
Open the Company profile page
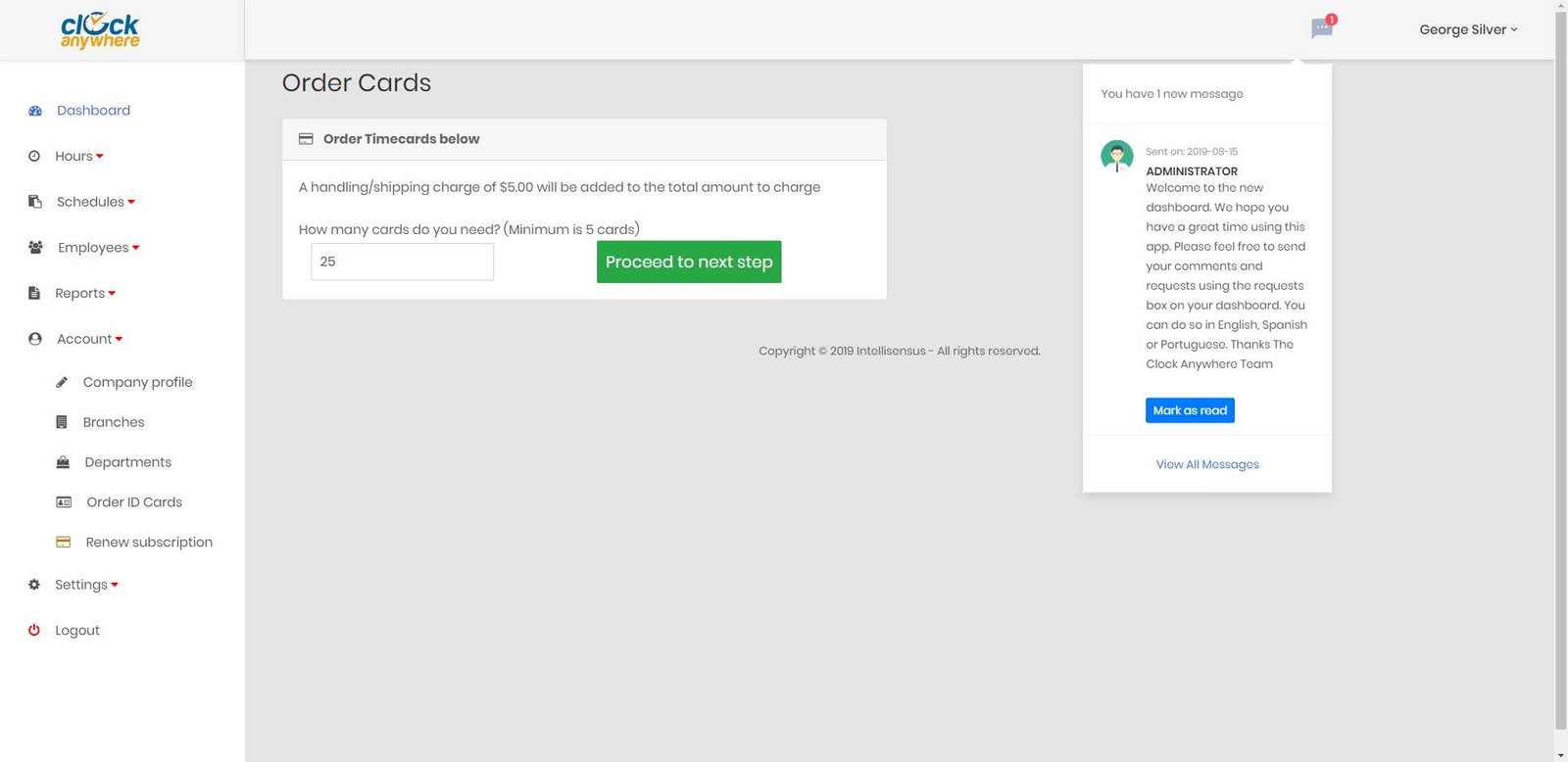(x=137, y=382)
